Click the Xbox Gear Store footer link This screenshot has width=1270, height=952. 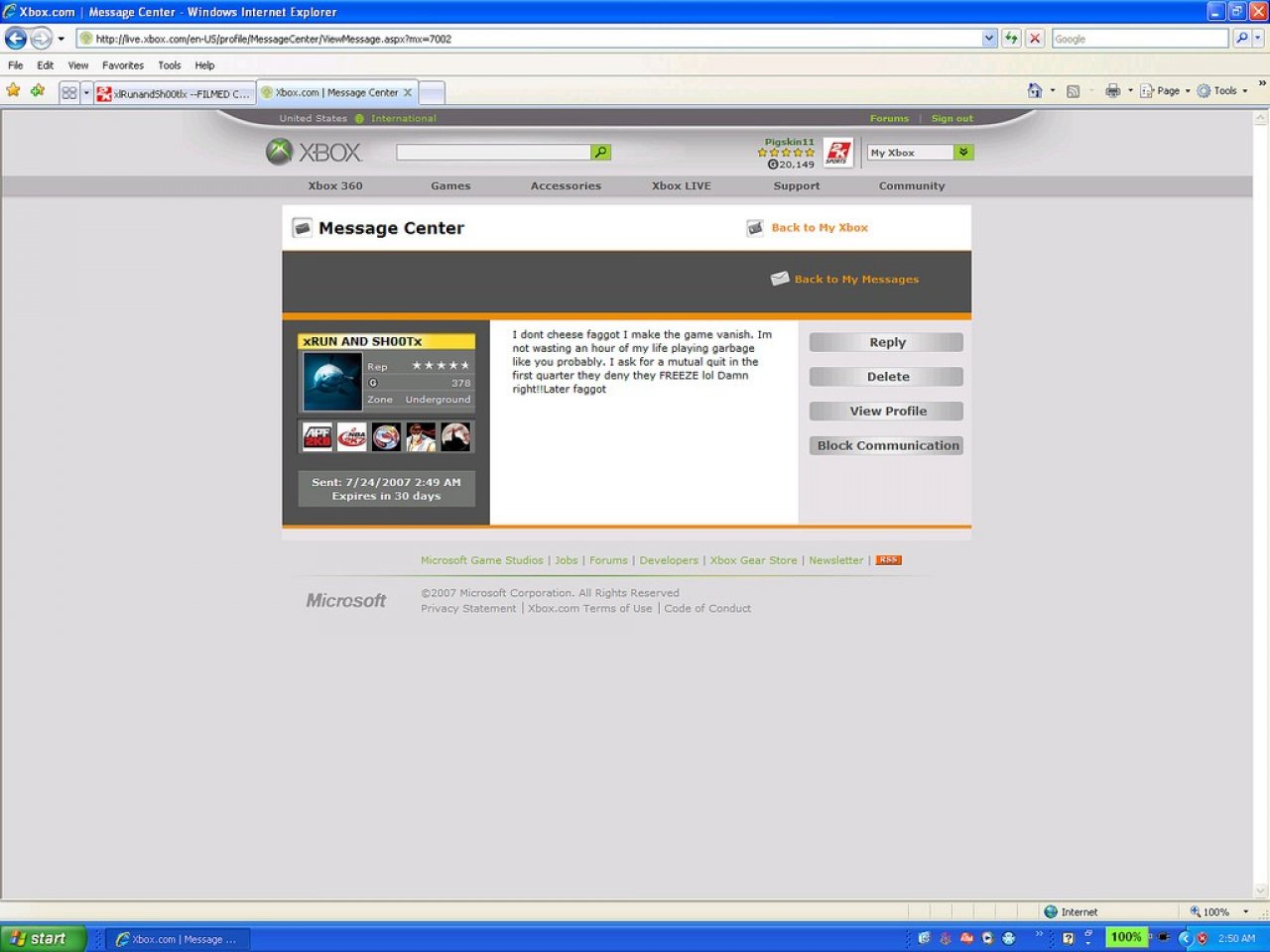[753, 560]
